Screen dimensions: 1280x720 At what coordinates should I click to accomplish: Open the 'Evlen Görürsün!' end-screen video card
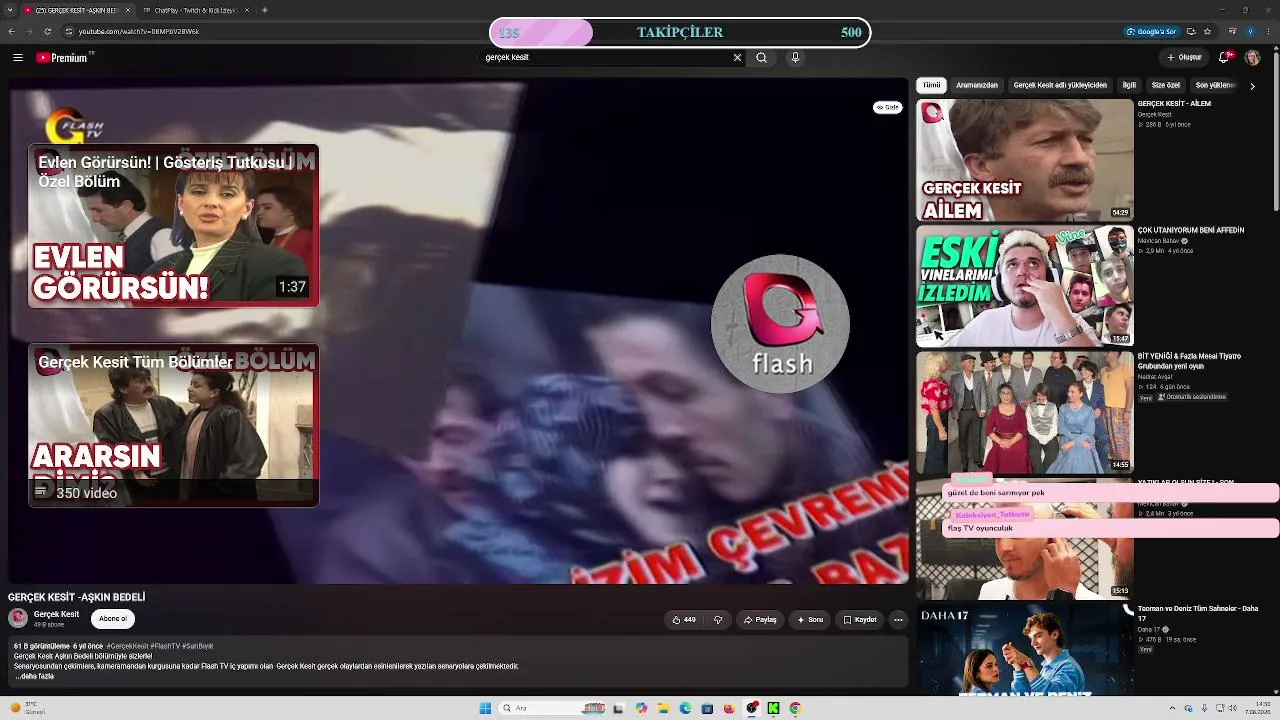pos(174,225)
